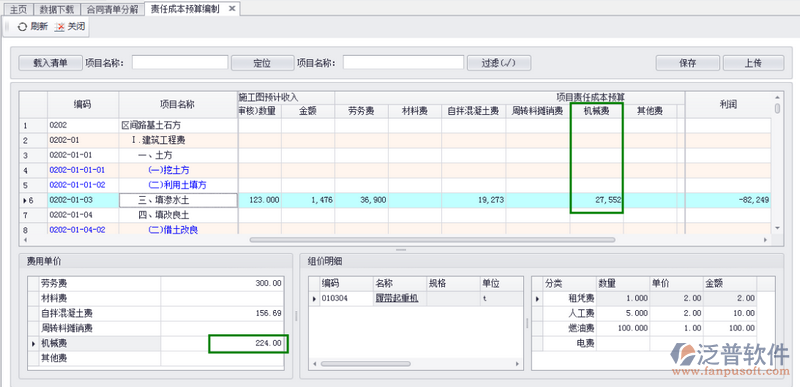This screenshot has width=800, height=387.
Task: Click the 规格 header in 组价明细
Action: [x=453, y=283]
